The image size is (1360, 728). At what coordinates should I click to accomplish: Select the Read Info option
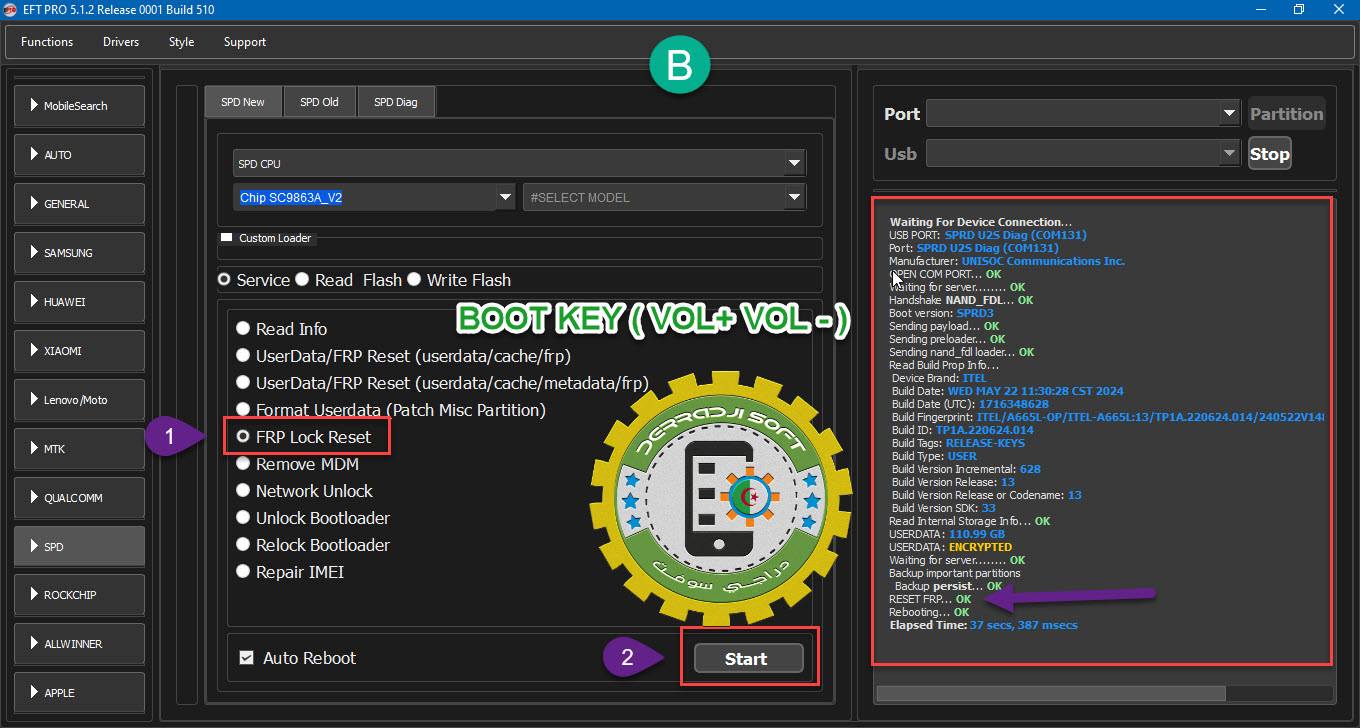pyautogui.click(x=243, y=328)
